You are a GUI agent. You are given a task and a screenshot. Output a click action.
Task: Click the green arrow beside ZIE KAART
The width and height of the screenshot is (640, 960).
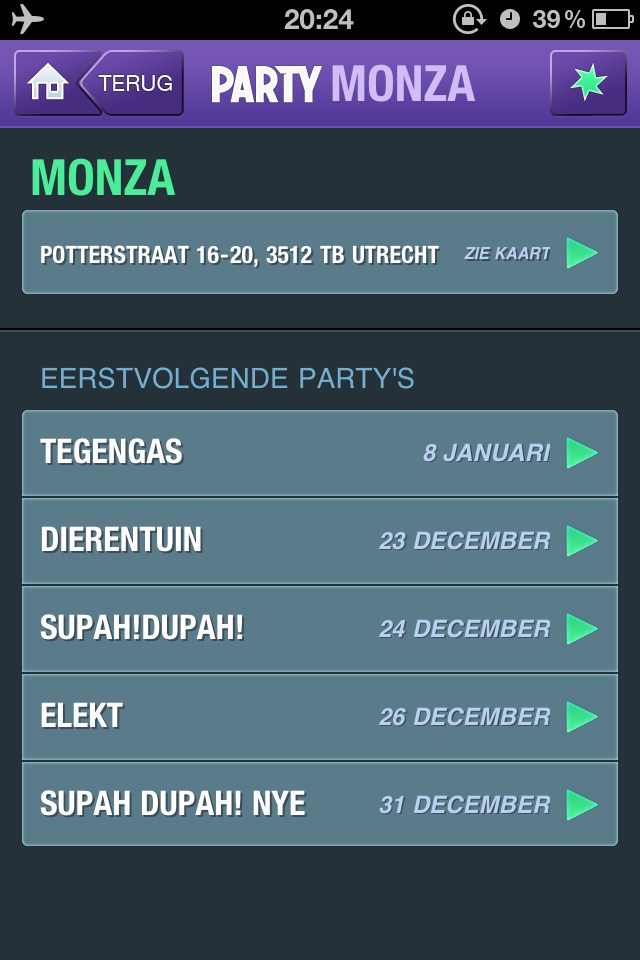[x=582, y=253]
